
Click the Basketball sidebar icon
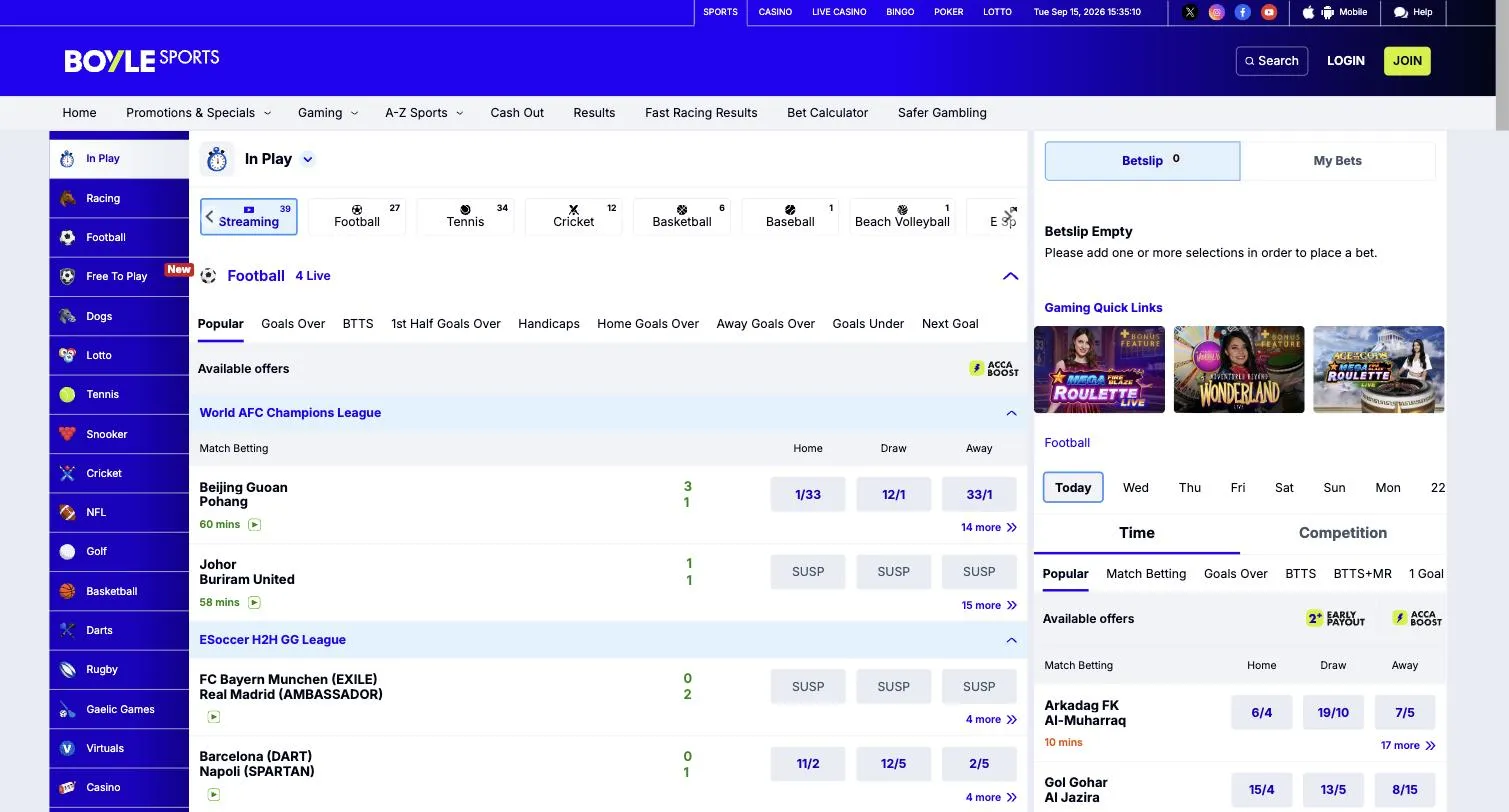coord(67,591)
